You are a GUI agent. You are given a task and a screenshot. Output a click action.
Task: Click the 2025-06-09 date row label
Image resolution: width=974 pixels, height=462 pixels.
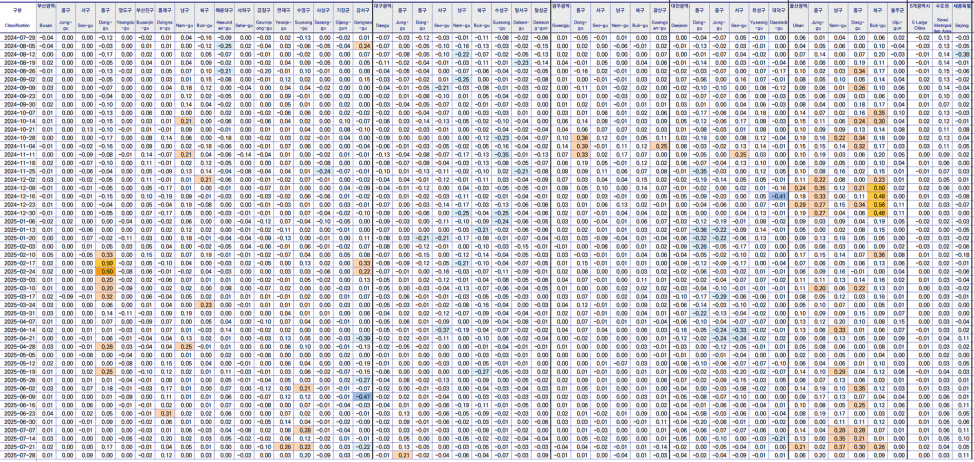tap(17, 396)
